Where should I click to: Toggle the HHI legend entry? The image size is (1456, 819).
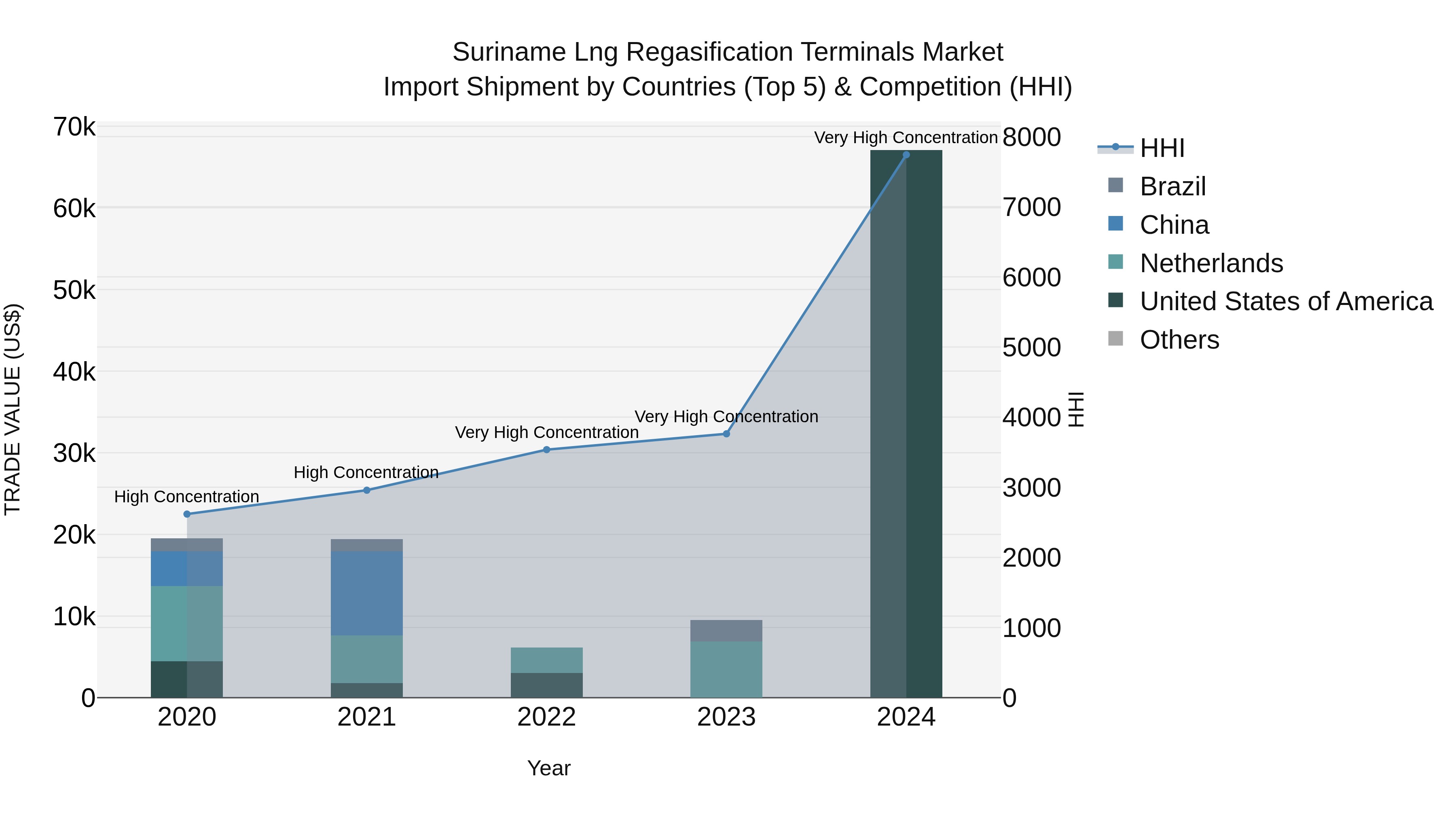(x=1141, y=148)
